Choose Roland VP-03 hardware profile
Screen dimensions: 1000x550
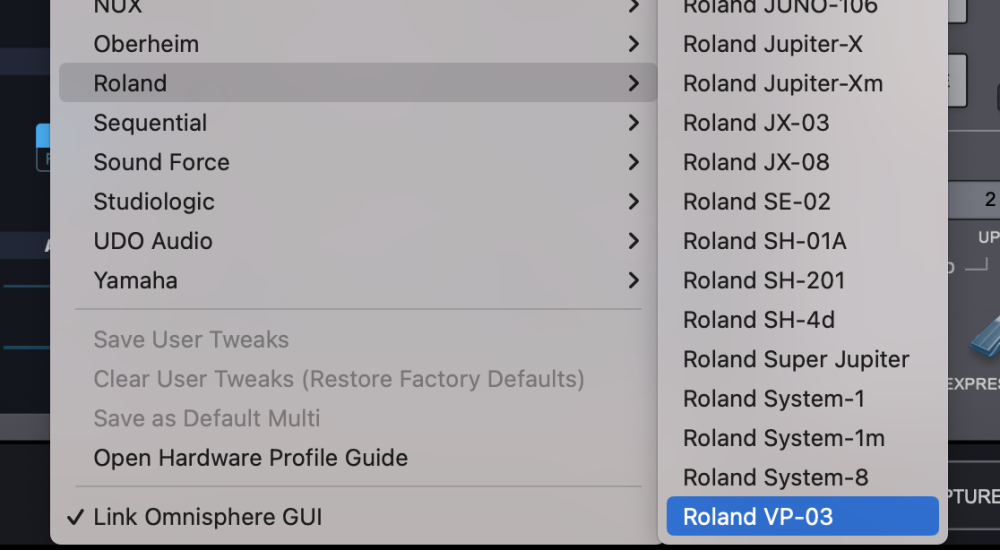(758, 517)
